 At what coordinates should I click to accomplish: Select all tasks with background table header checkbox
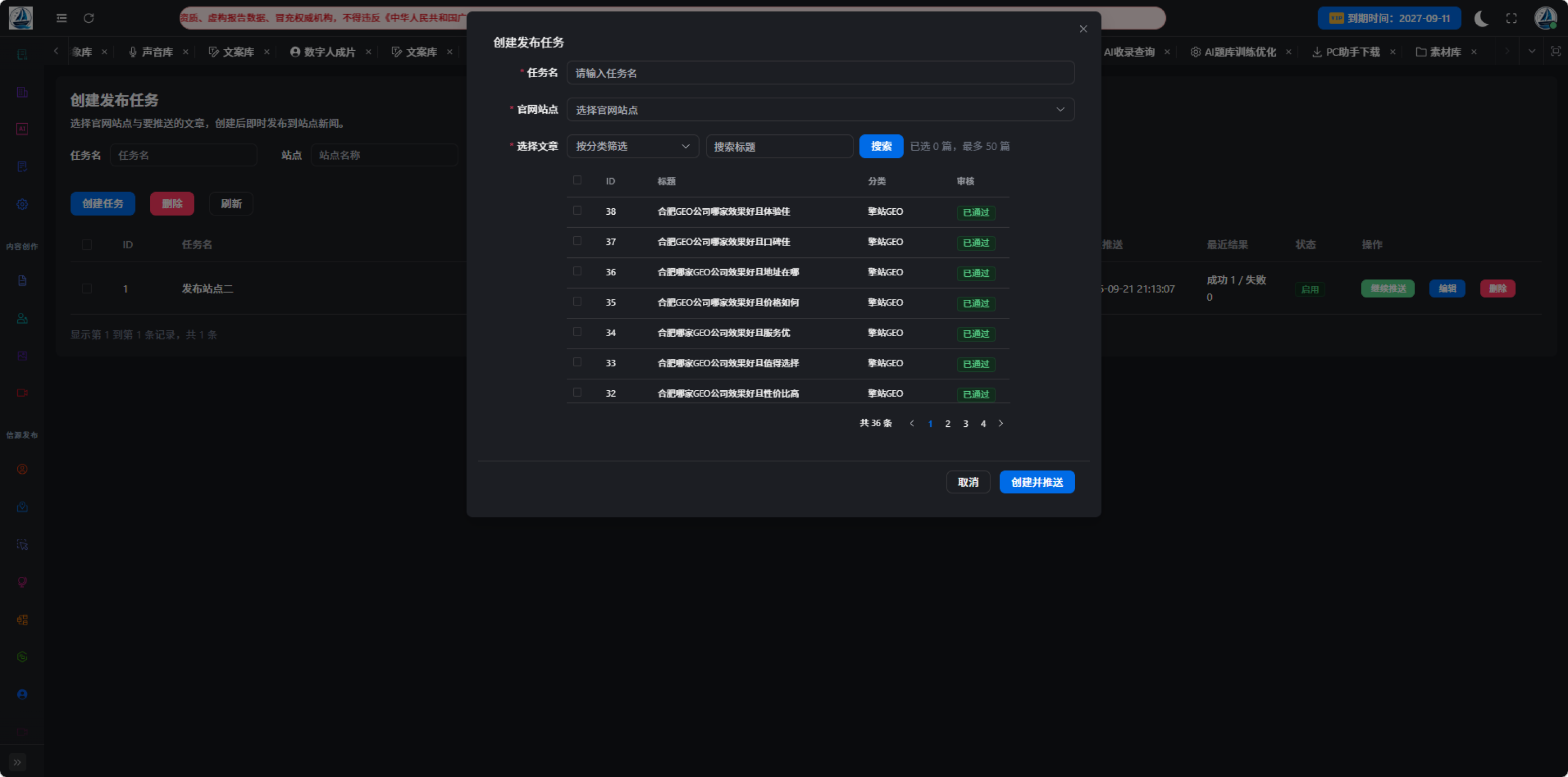(x=87, y=244)
